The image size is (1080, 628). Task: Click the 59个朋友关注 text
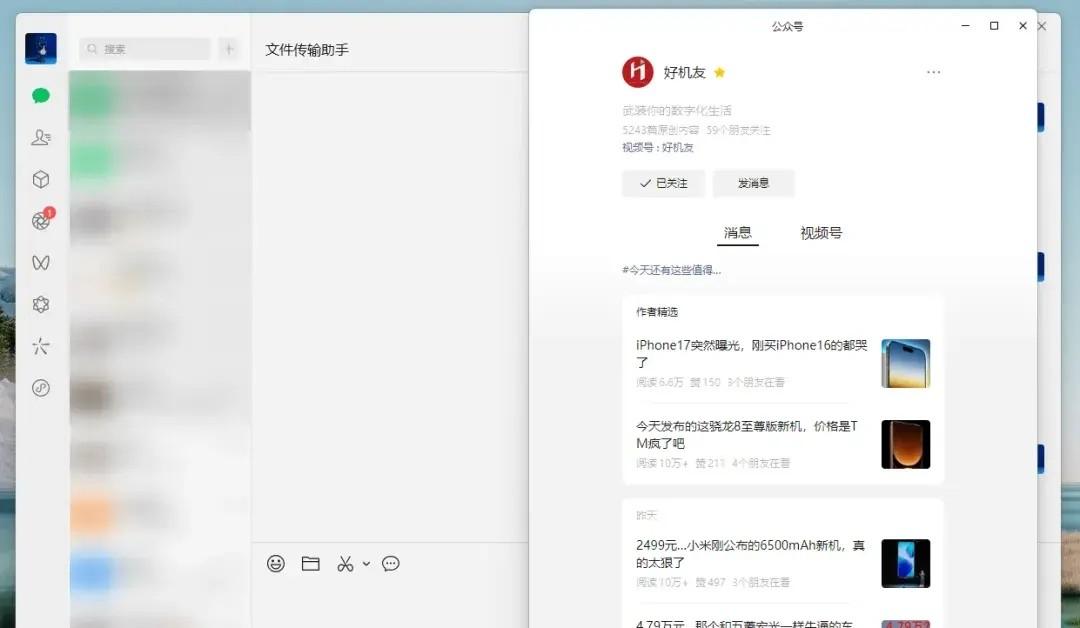(x=738, y=130)
